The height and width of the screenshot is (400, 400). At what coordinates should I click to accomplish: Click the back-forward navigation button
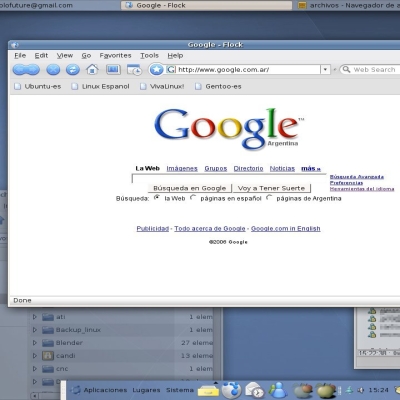coord(26,70)
